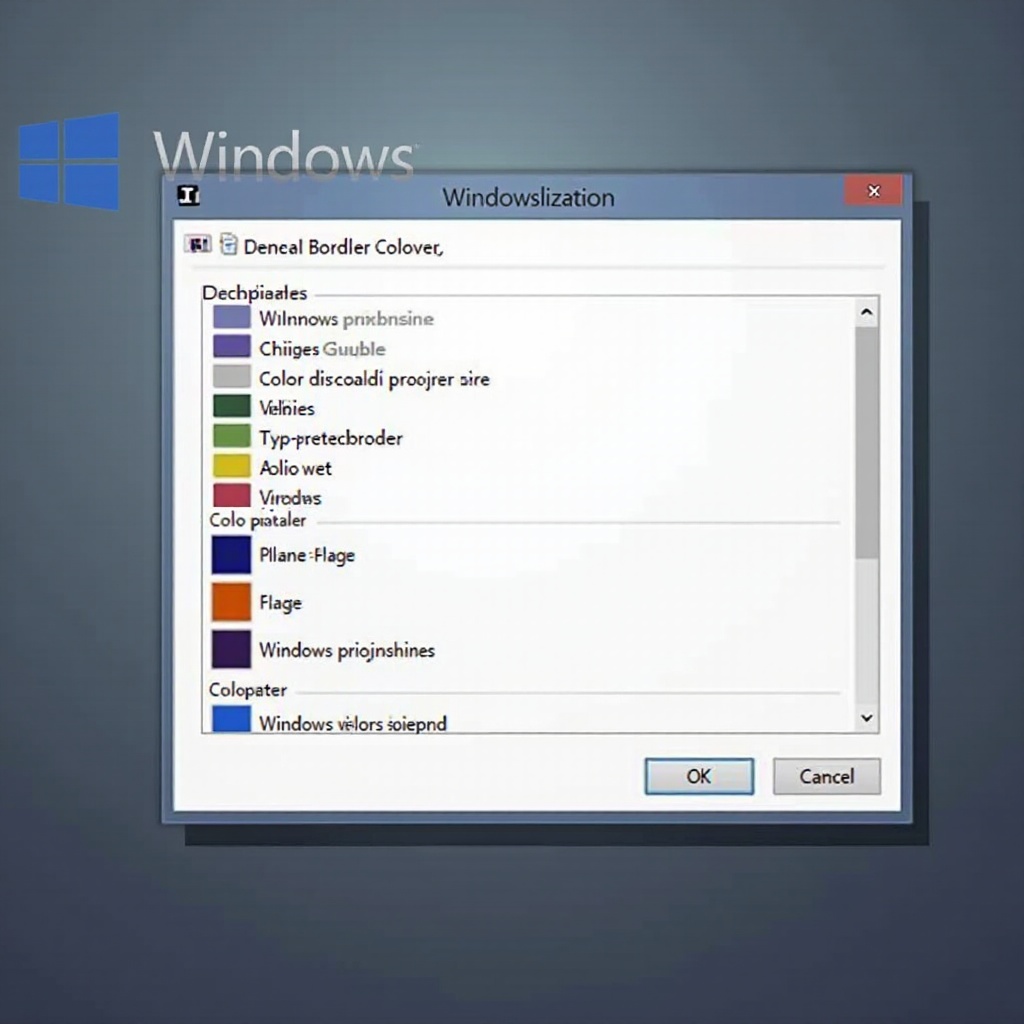Click the title bar system icon
The height and width of the screenshot is (1024, 1024).
pyautogui.click(x=188, y=196)
